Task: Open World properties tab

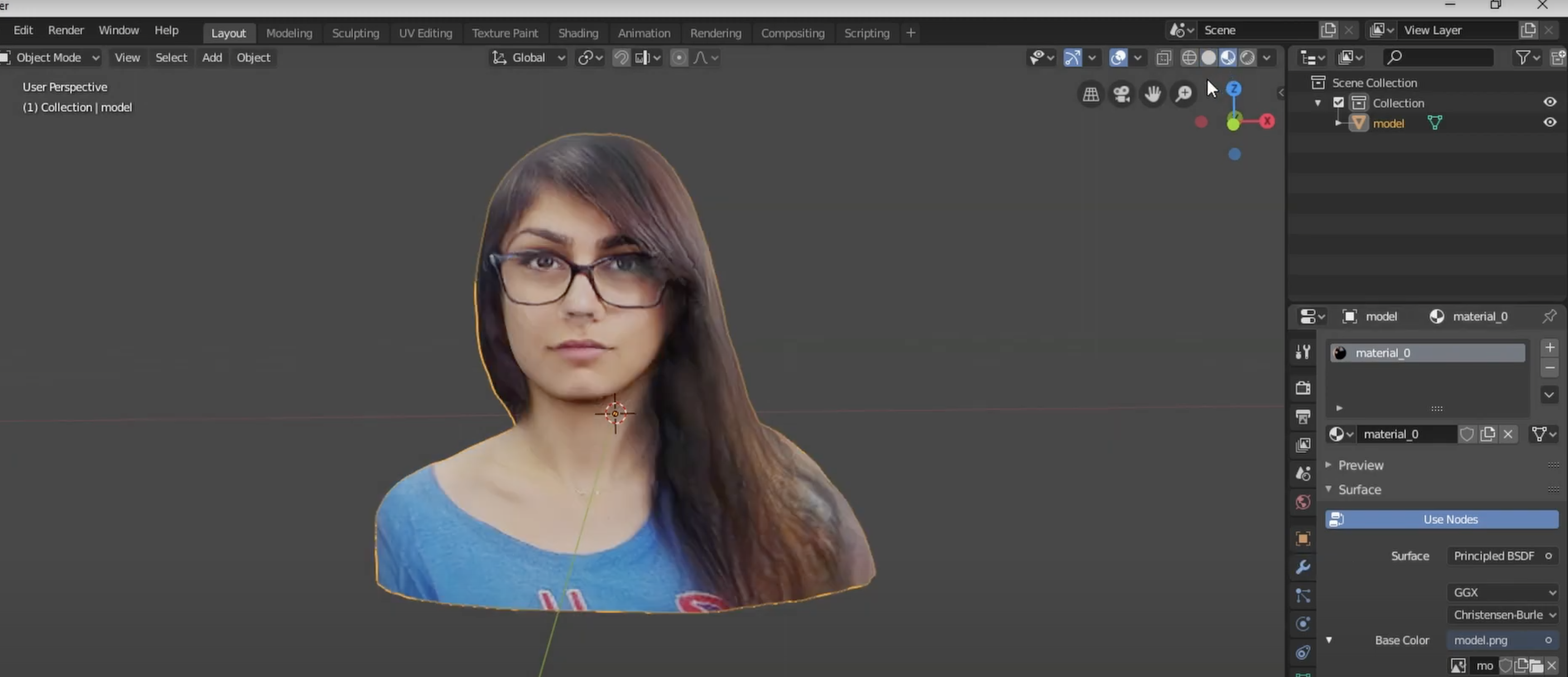Action: [1303, 502]
